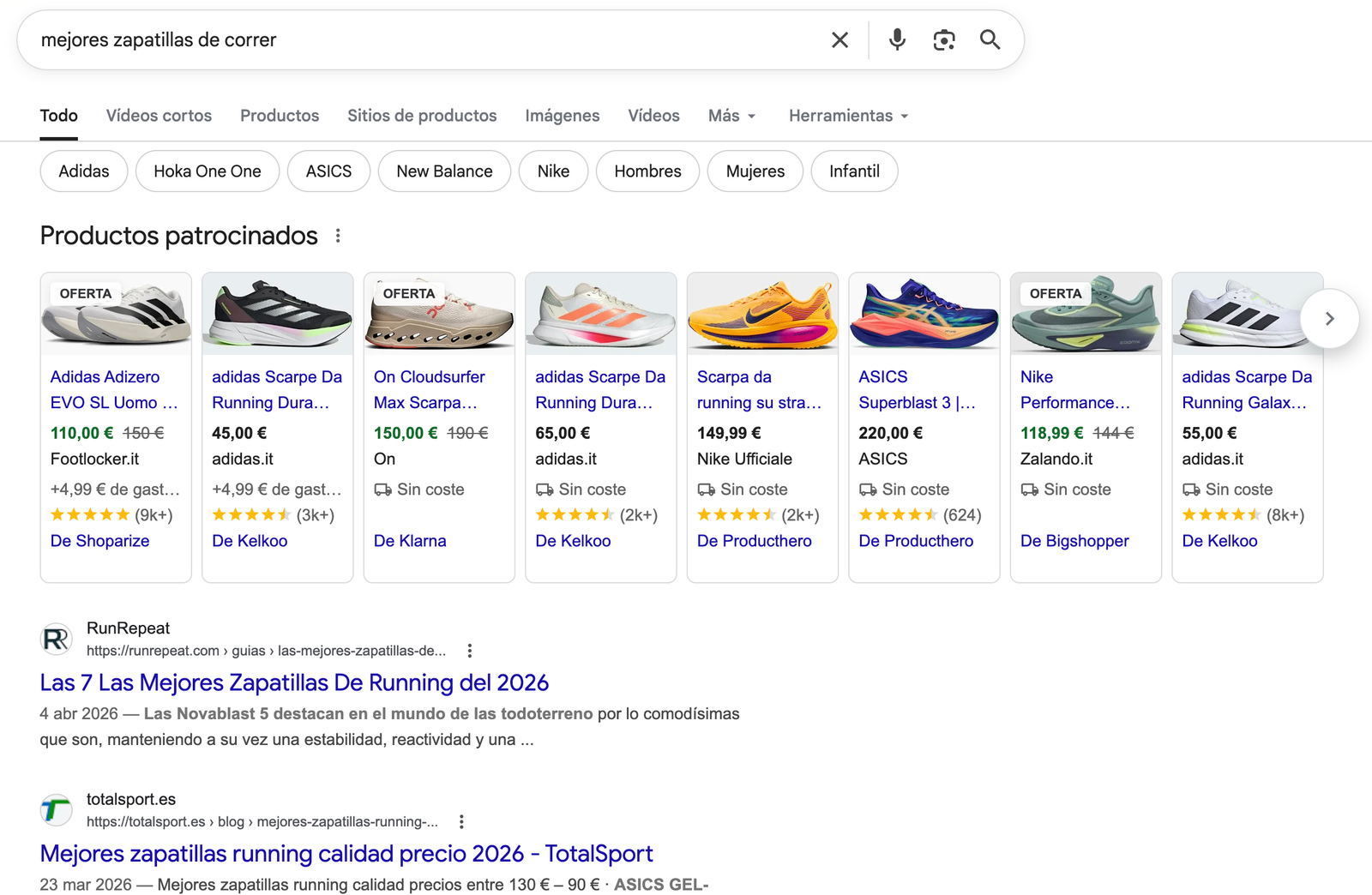Open Mejores zapatillas running calidad precio TotalSport link
This screenshot has width=1372, height=895.
(346, 854)
